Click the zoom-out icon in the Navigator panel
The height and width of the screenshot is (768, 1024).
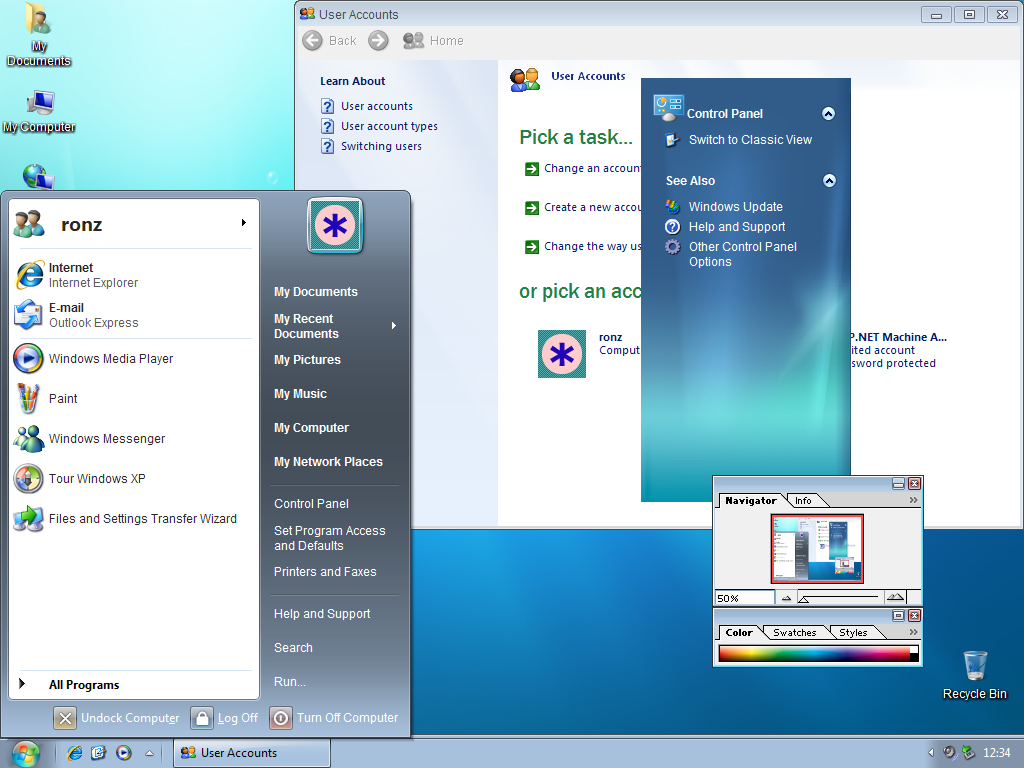pyautogui.click(x=786, y=596)
